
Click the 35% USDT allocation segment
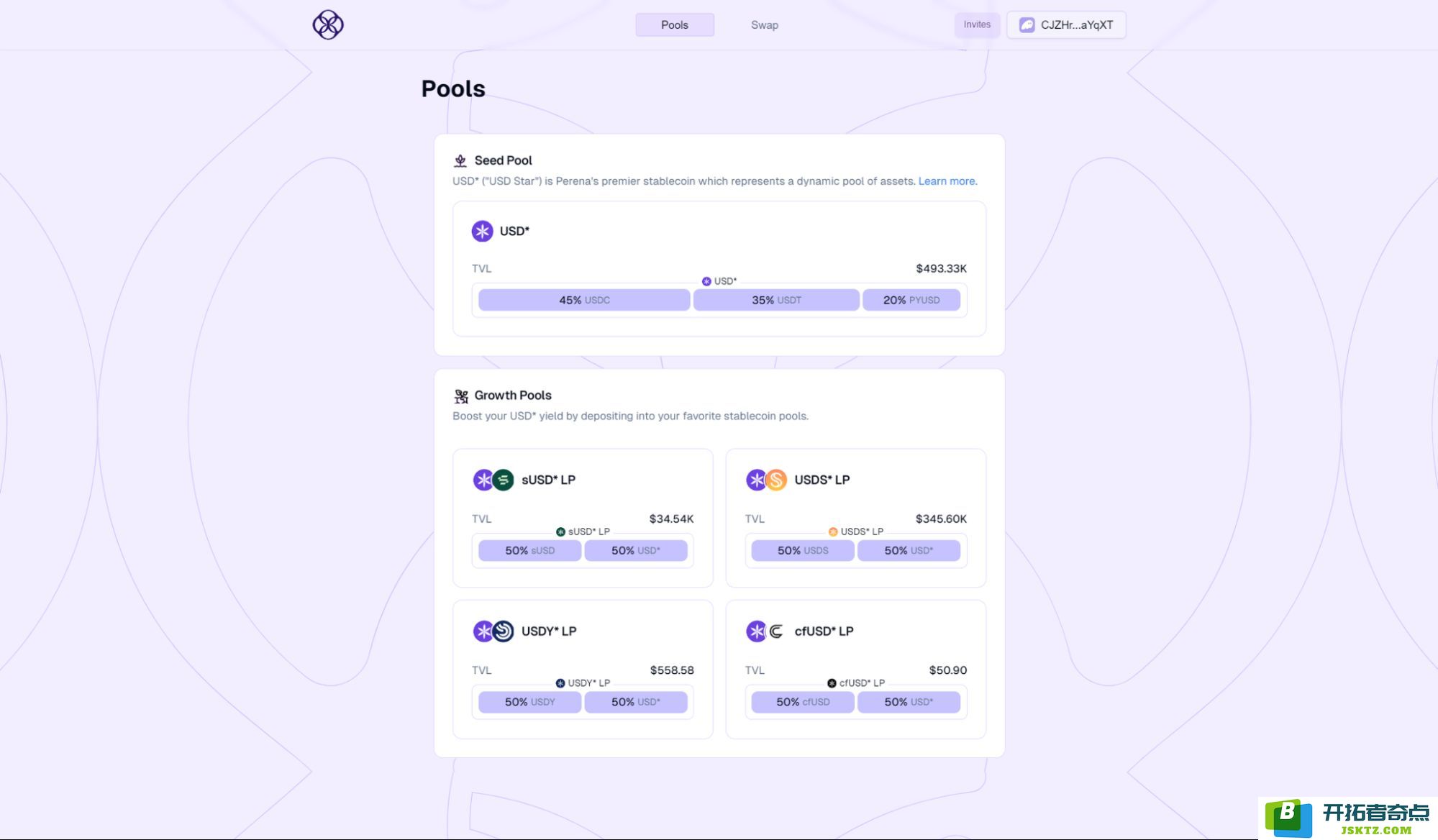(x=776, y=300)
